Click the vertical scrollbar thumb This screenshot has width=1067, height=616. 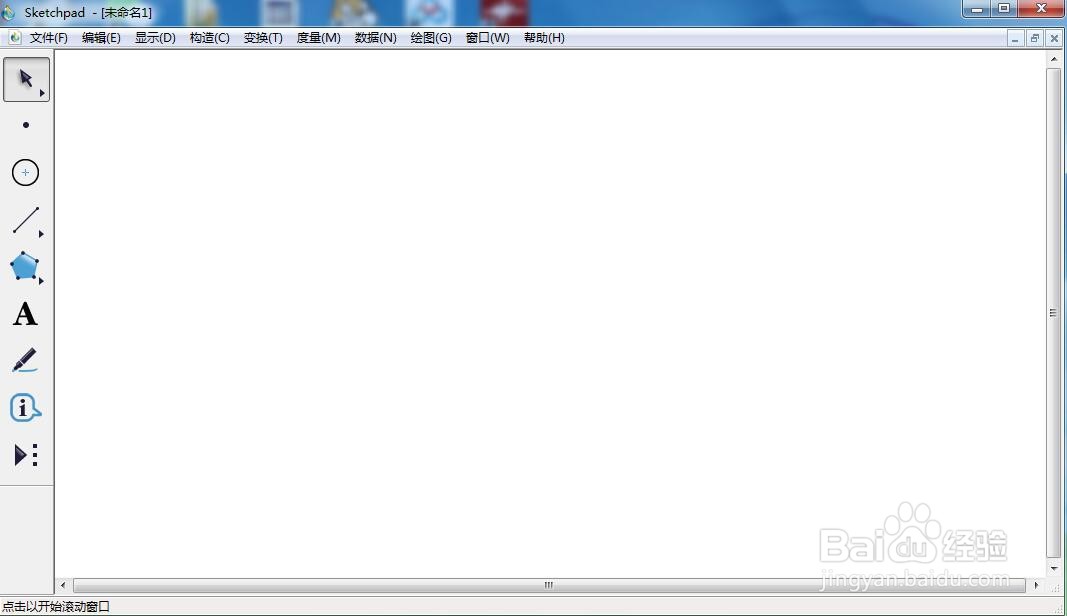click(1054, 313)
